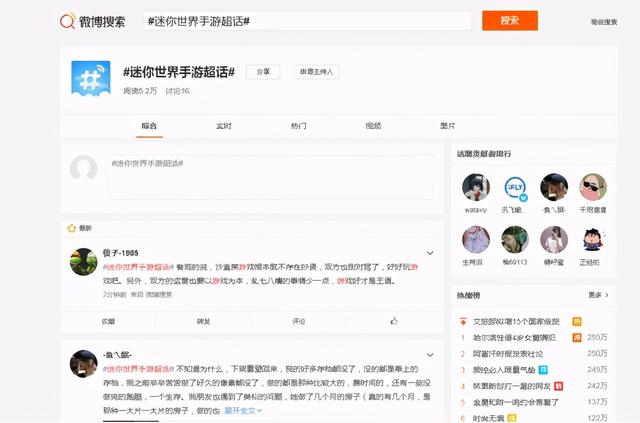Click the Weibo search magnifier logo
Screen dimensions: 640x423
coord(67,20)
